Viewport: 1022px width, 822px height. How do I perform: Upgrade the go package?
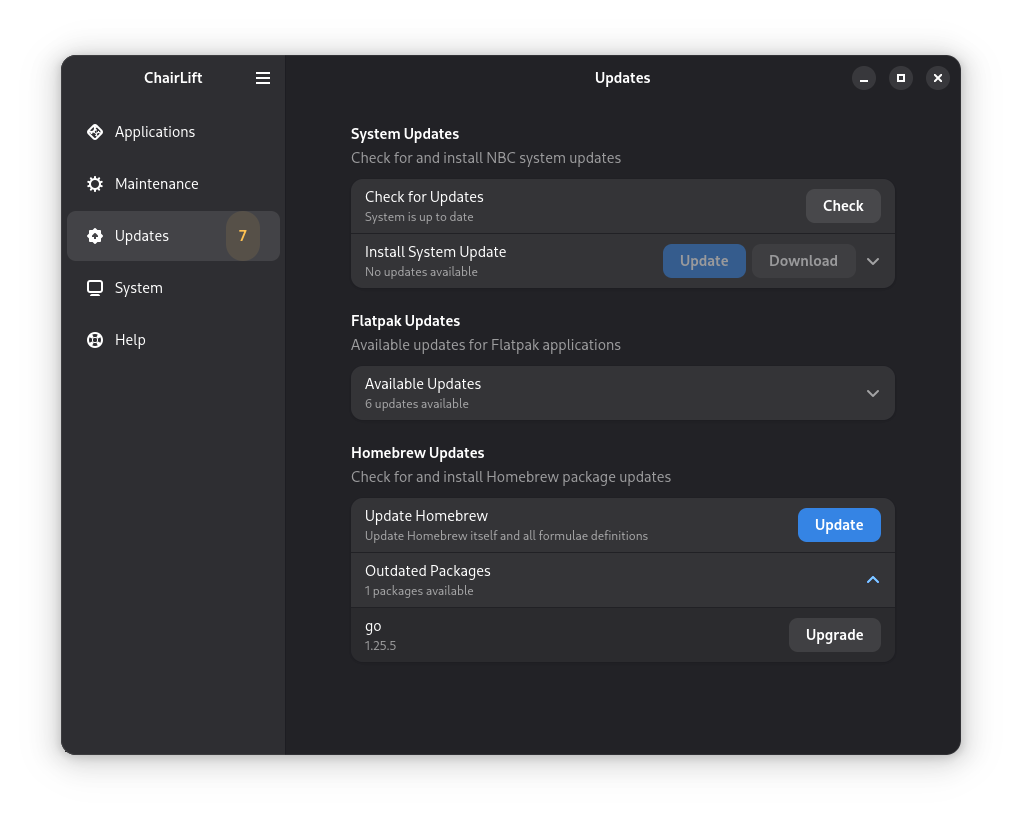coord(834,635)
